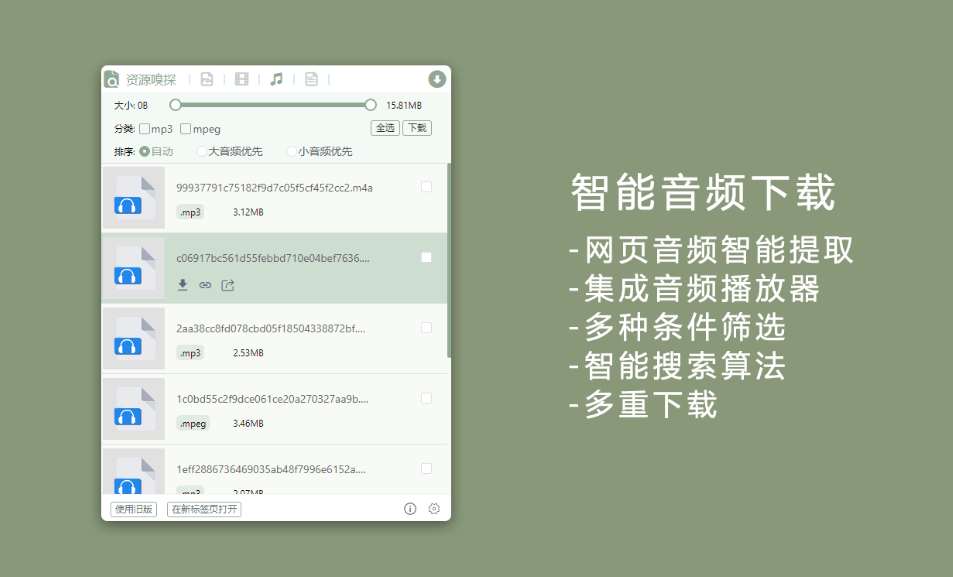Select the music filter icon in toolbar

click(x=277, y=78)
